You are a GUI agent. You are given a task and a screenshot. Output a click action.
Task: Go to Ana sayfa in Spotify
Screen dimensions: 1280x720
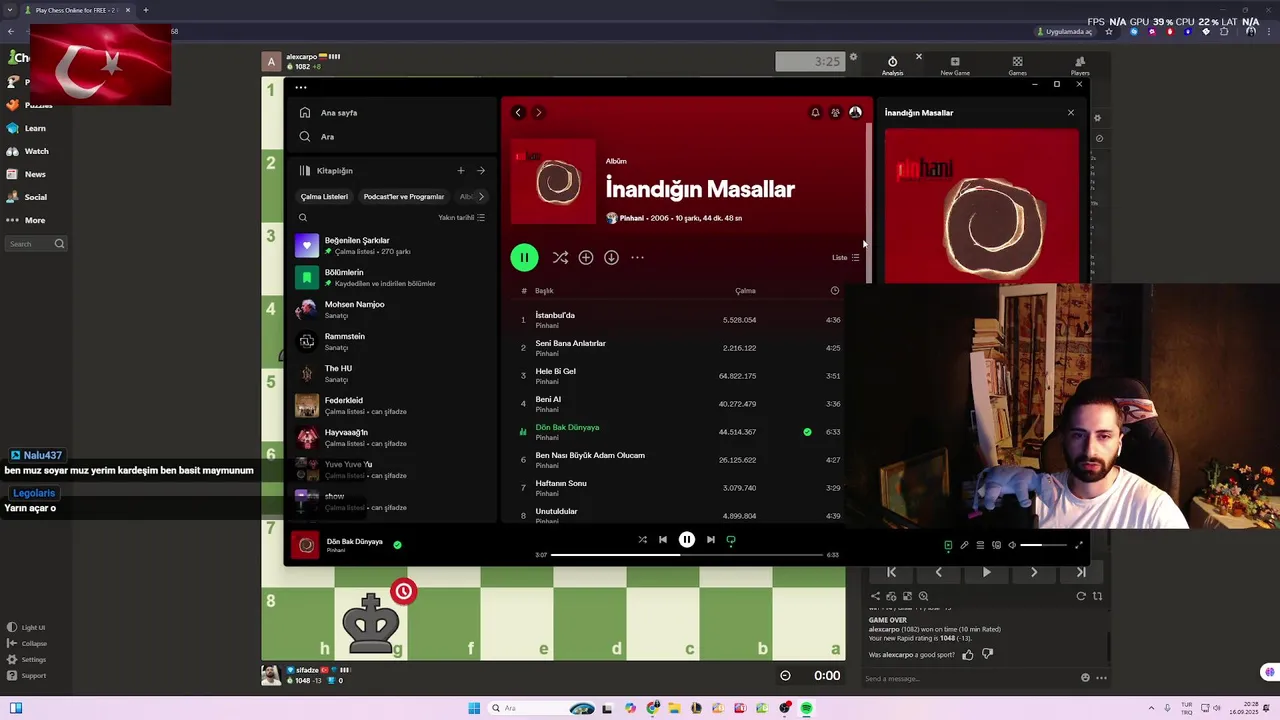(x=328, y=113)
